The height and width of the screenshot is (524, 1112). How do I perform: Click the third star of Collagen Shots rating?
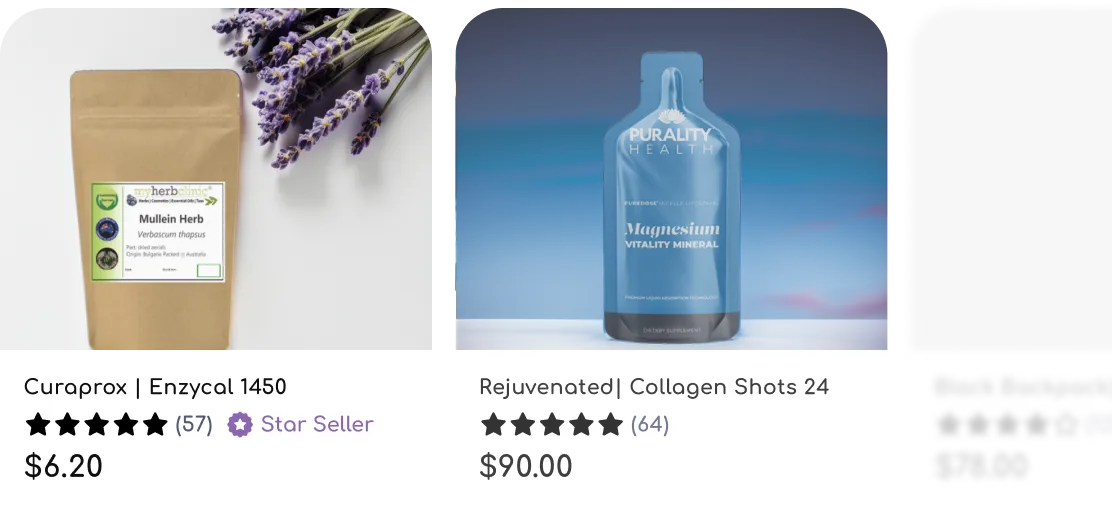[552, 424]
